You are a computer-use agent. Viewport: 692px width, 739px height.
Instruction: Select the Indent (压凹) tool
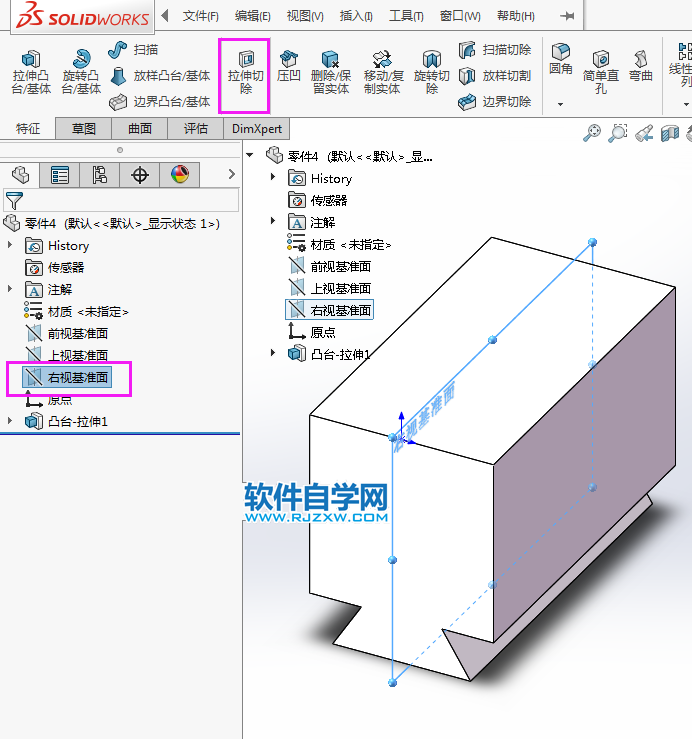[288, 66]
